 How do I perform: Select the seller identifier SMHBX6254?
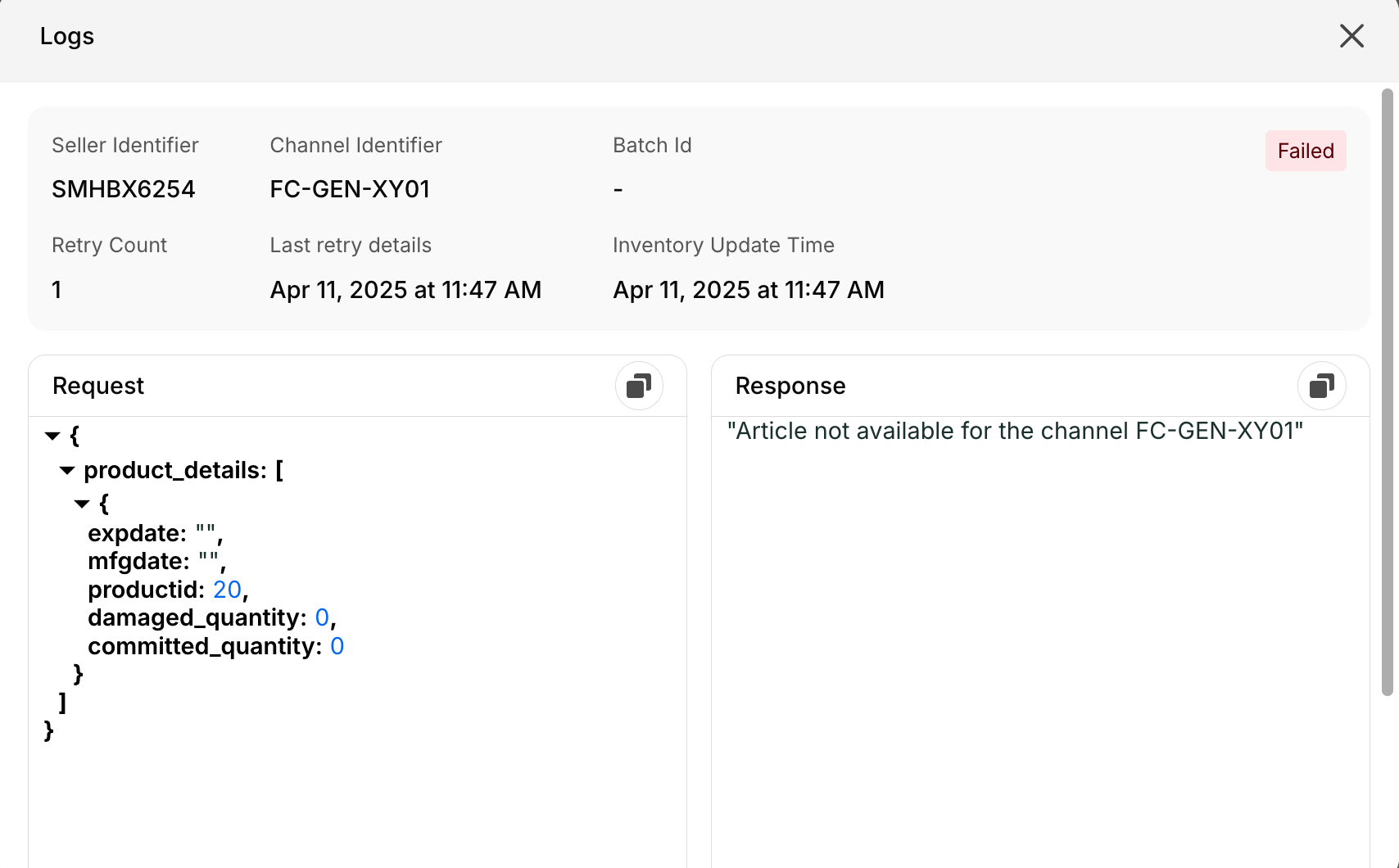tap(124, 189)
